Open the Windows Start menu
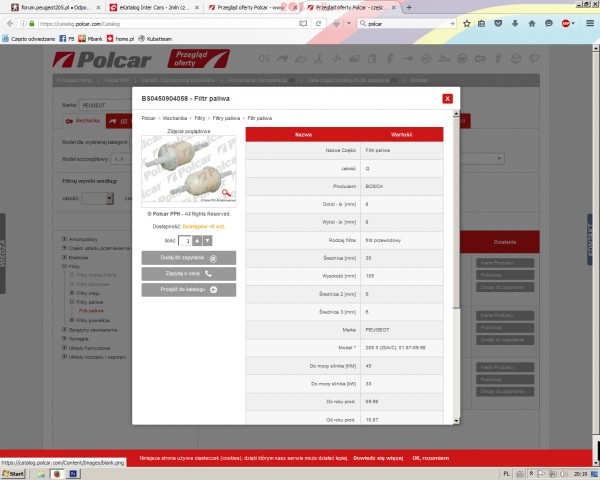Screen dimensions: 600x480 13,472
